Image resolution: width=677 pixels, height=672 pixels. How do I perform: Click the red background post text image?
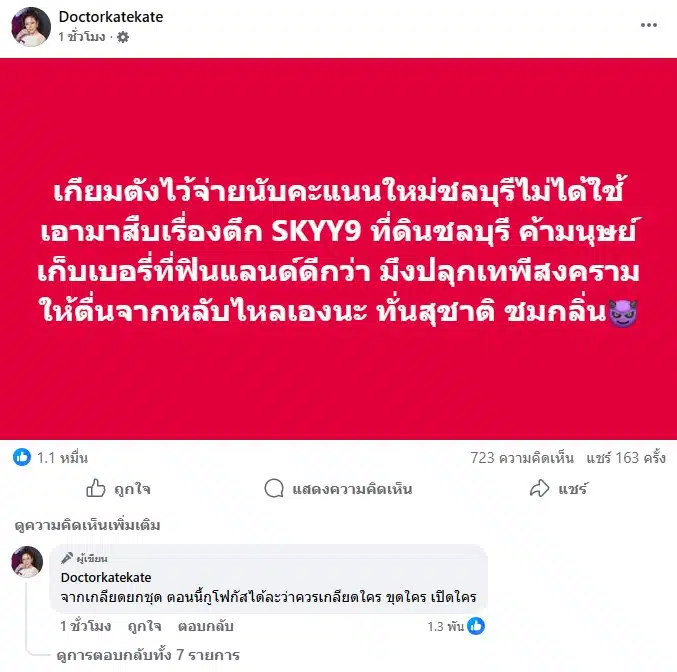338,249
